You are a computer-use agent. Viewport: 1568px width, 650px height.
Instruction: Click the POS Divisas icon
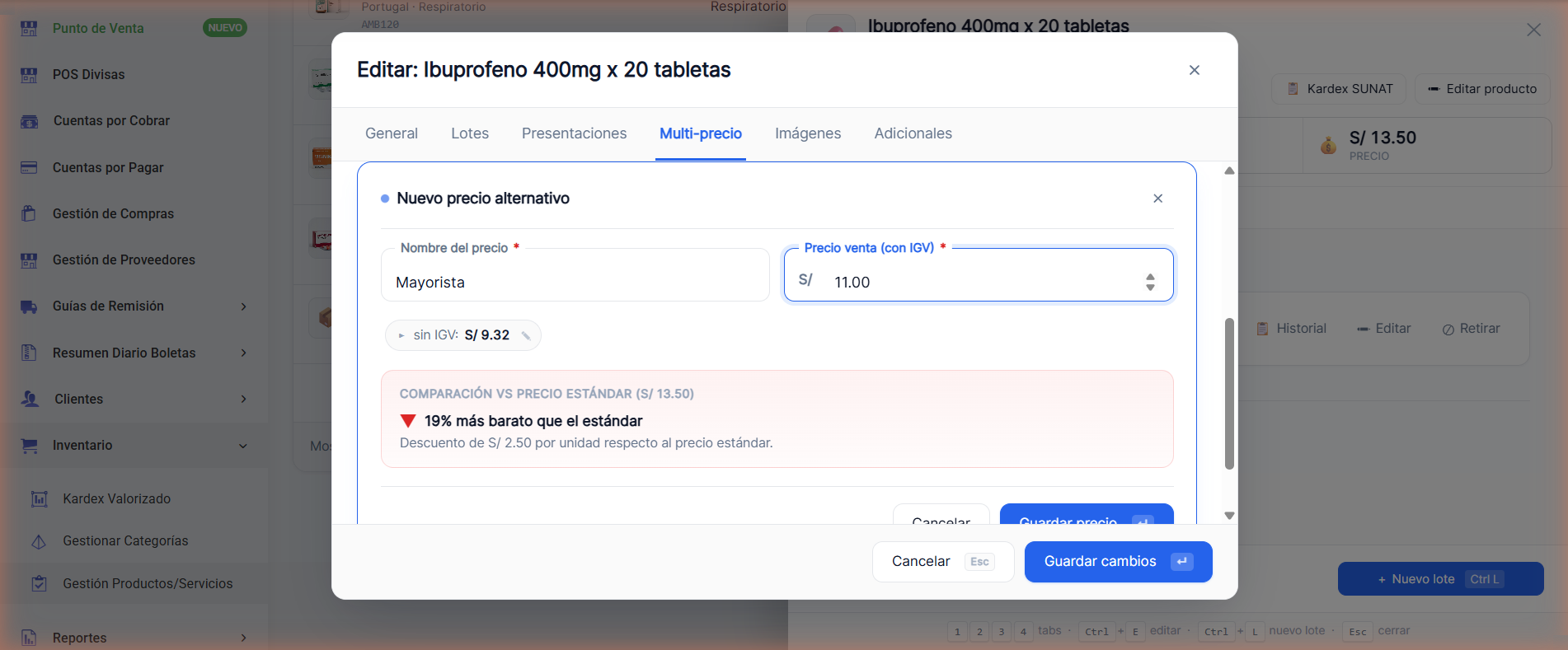pos(29,74)
